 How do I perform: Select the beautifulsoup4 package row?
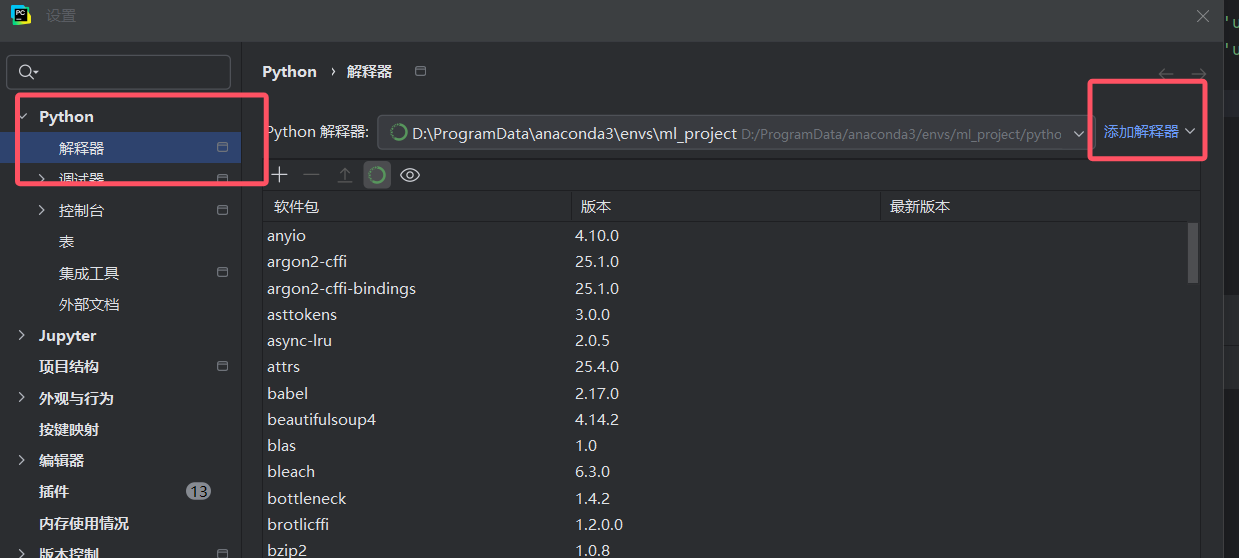tap(724, 419)
